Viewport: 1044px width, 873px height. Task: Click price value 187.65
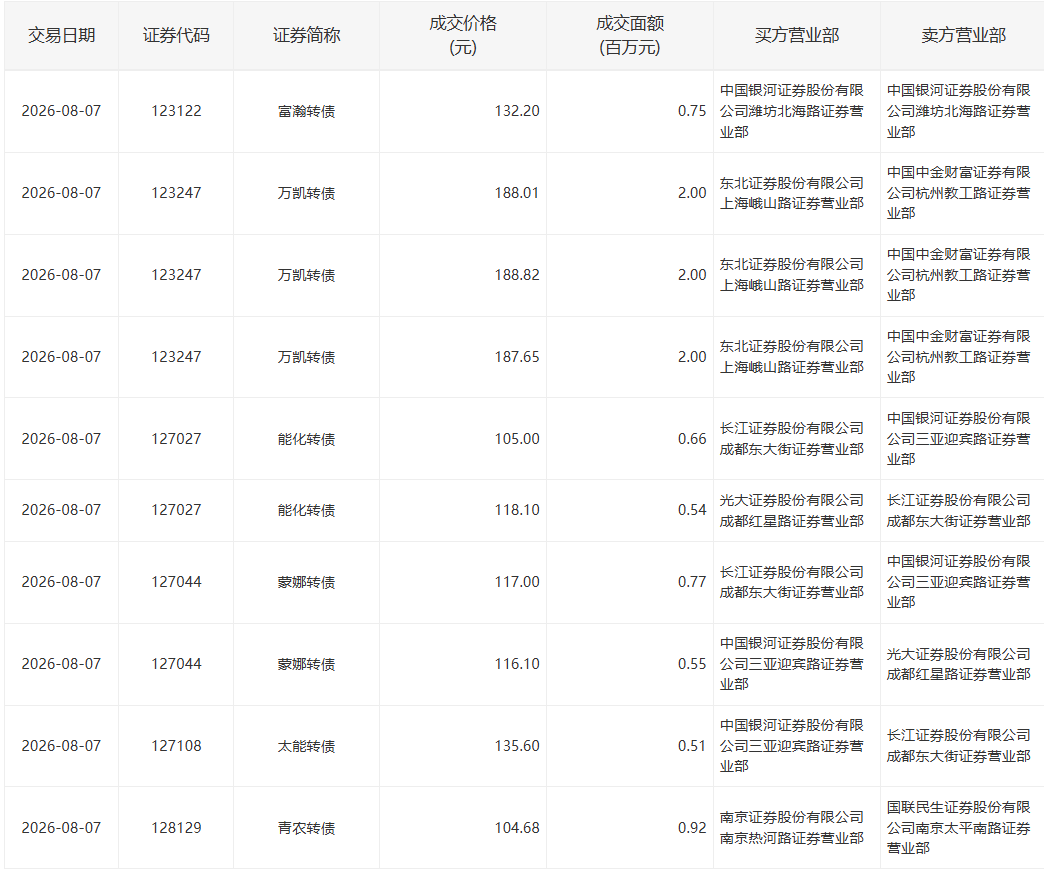click(517, 357)
